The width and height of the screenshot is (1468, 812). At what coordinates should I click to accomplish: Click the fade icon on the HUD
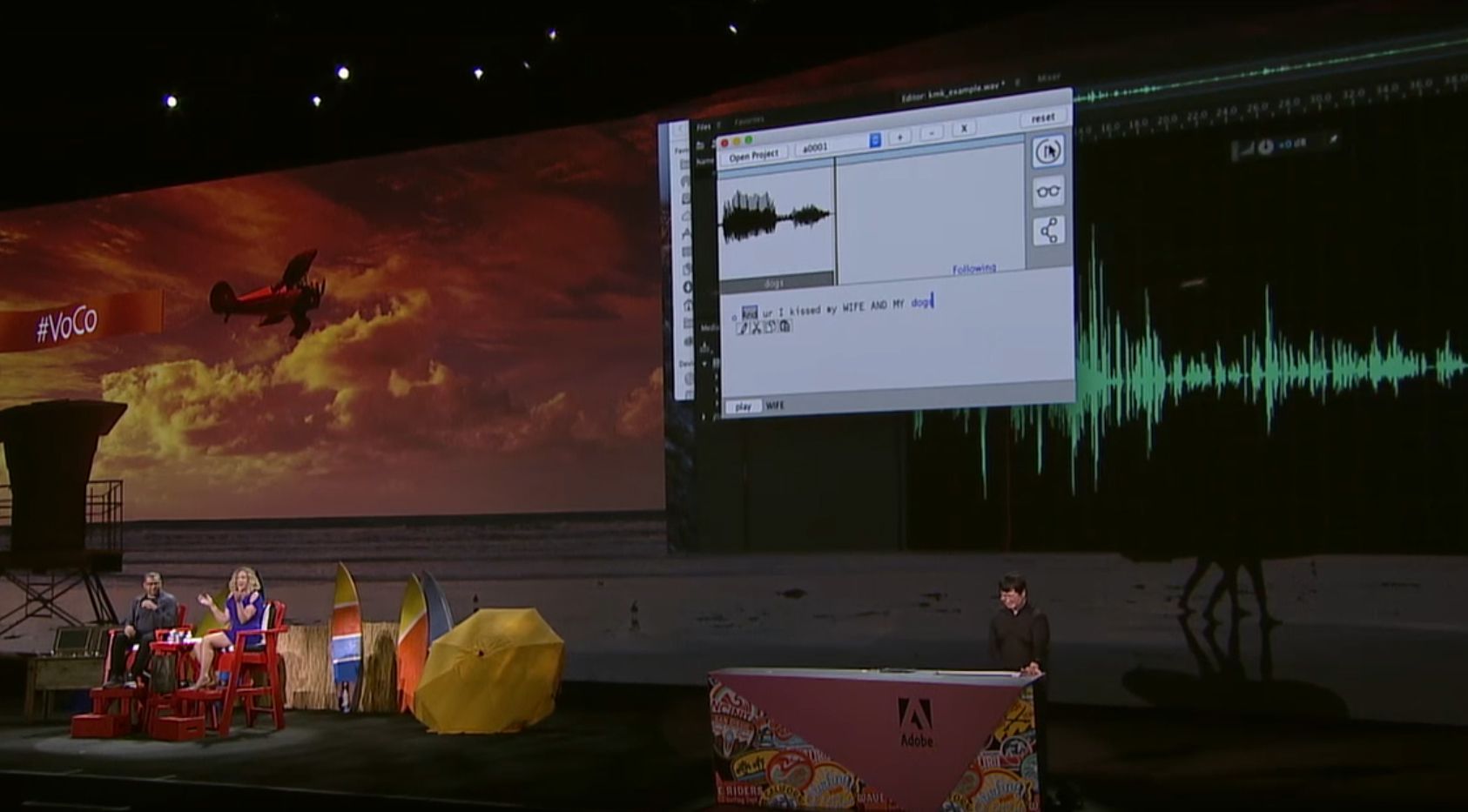coord(1246,148)
